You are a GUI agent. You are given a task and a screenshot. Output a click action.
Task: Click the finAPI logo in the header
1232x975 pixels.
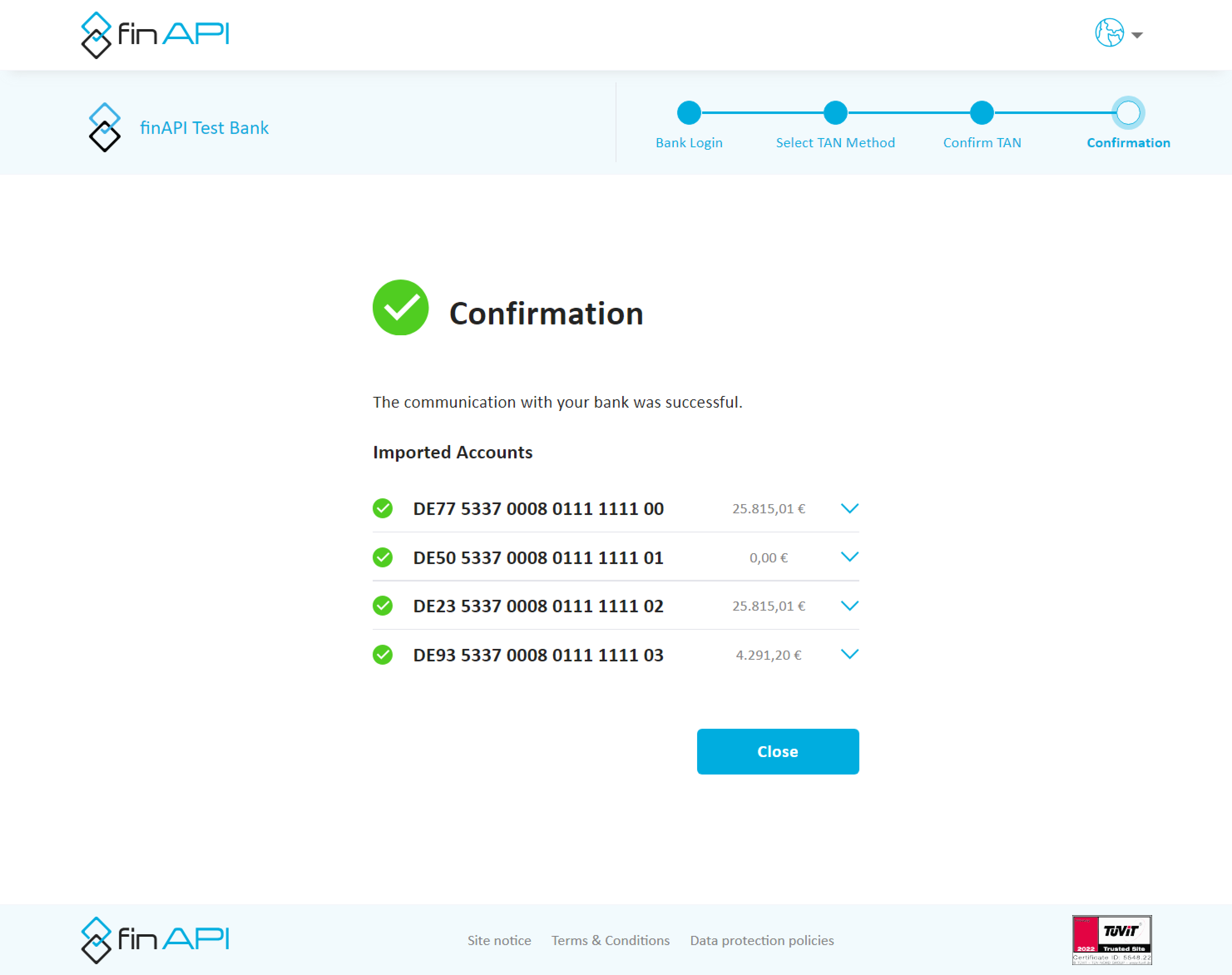(155, 35)
